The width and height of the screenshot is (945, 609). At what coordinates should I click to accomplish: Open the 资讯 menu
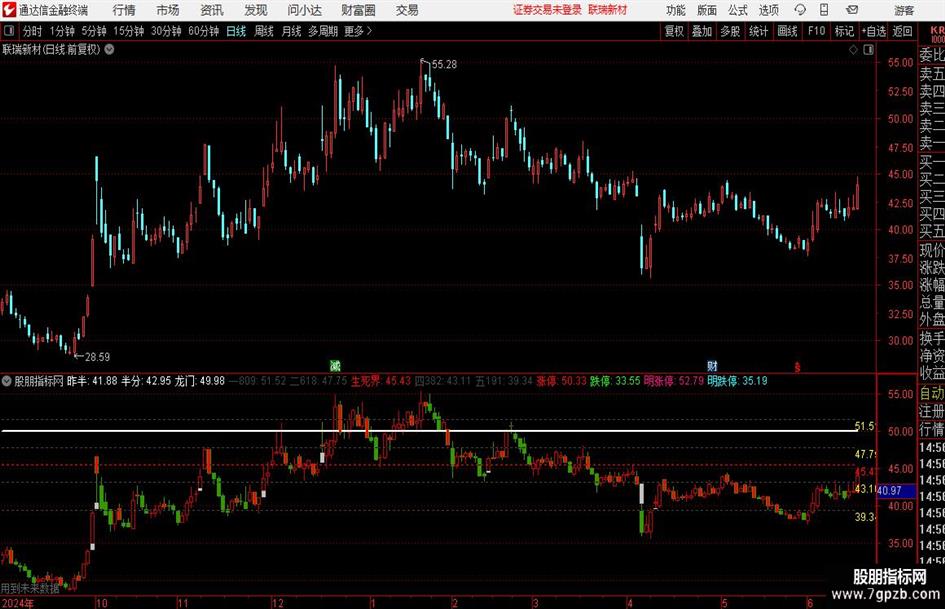(212, 10)
